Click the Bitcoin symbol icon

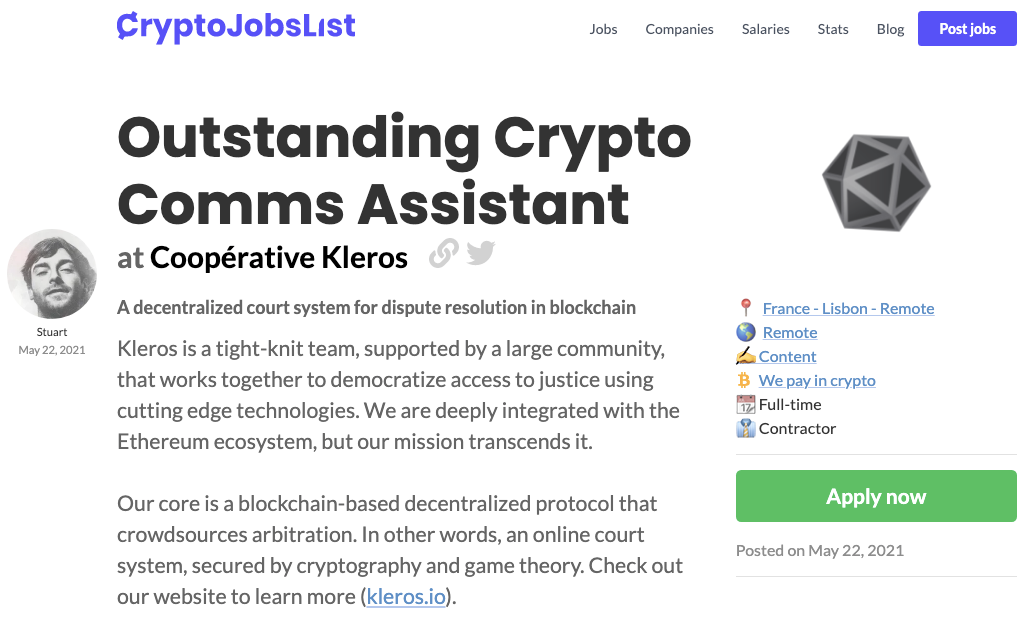(744, 380)
